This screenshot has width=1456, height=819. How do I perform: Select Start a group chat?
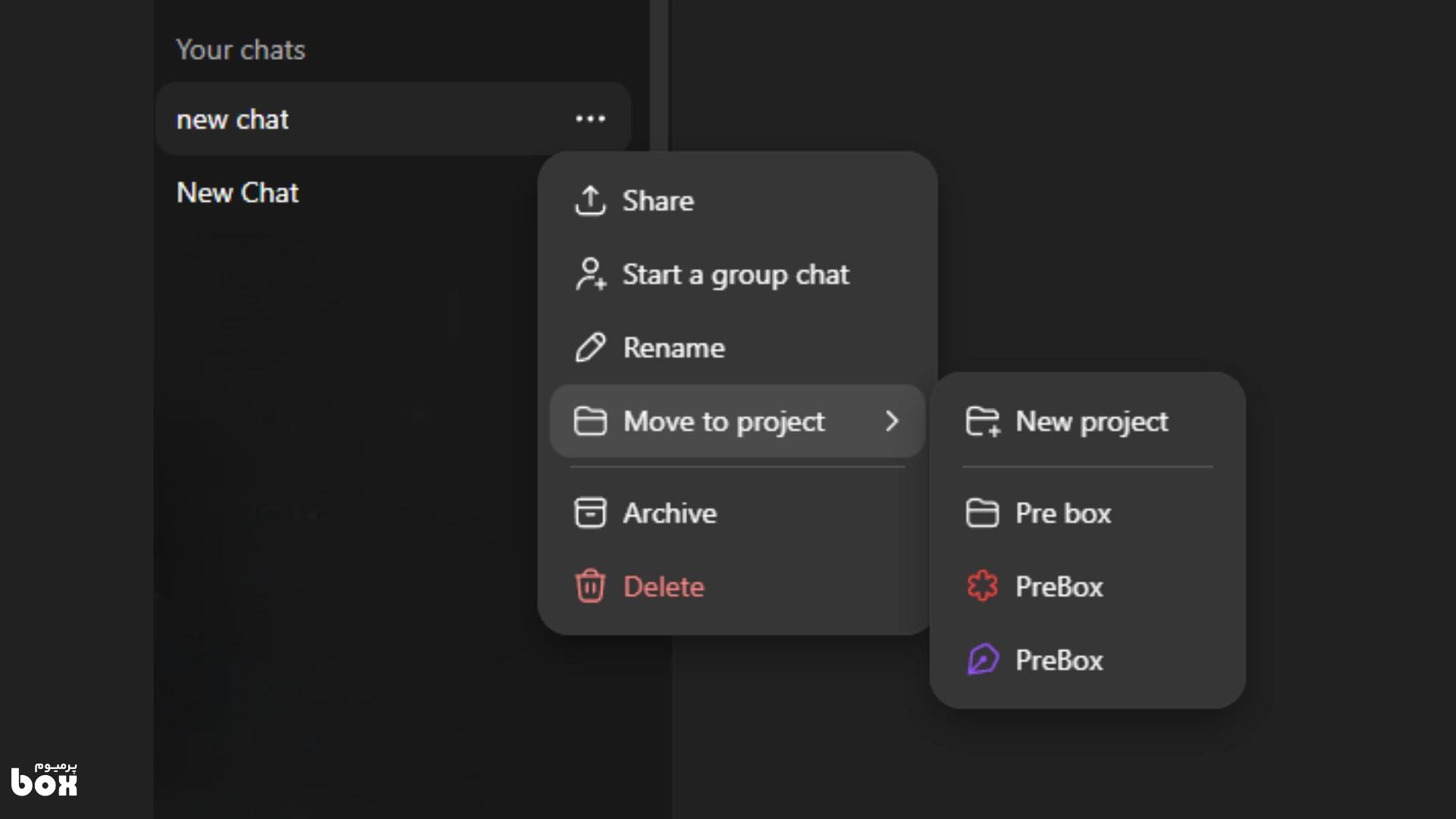click(736, 275)
